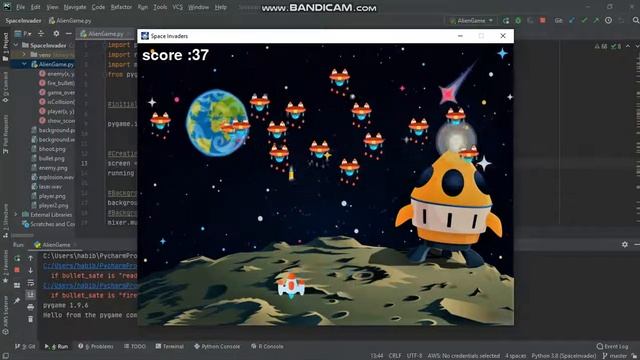Click the collapse all icon in Project panel
This screenshot has height=360, width=640.
point(41,33)
